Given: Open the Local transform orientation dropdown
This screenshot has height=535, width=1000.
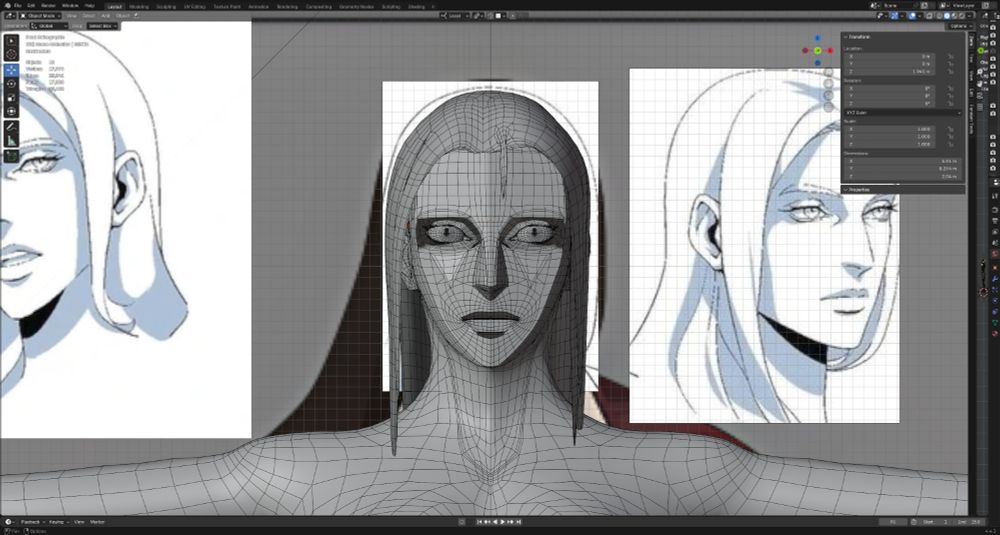Looking at the screenshot, I should pyautogui.click(x=455, y=15).
